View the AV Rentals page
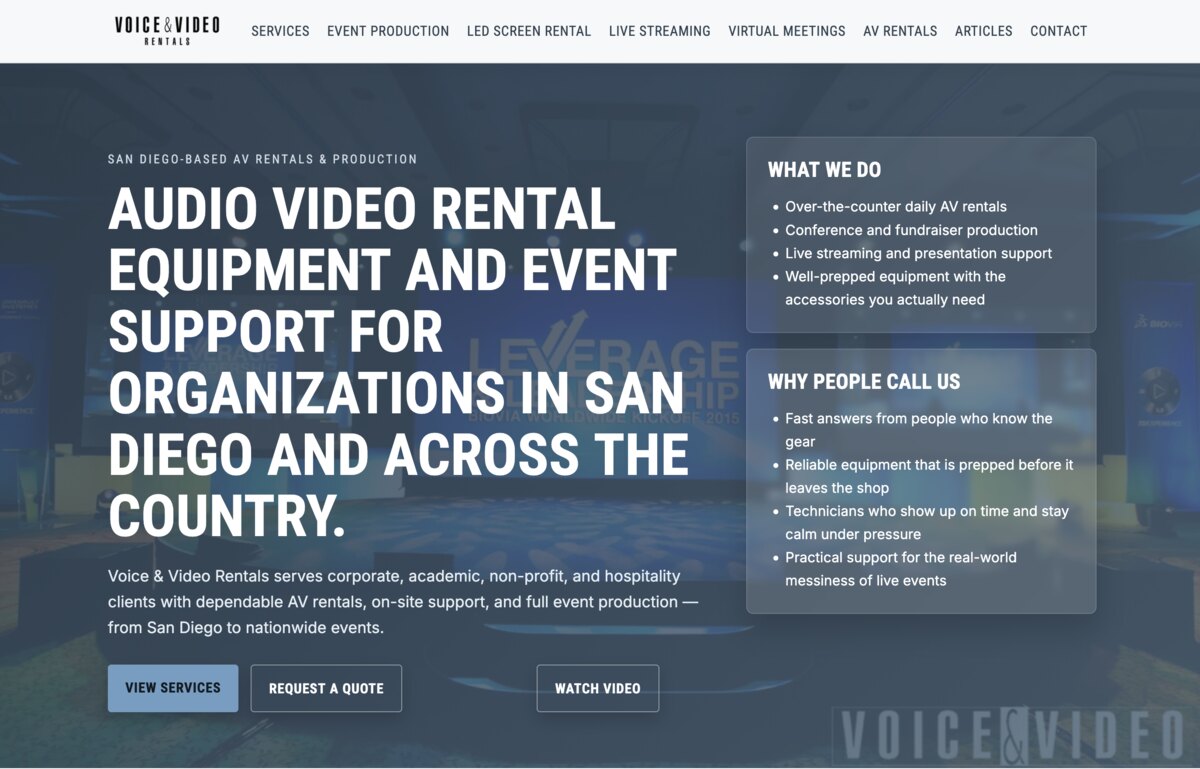 [900, 31]
